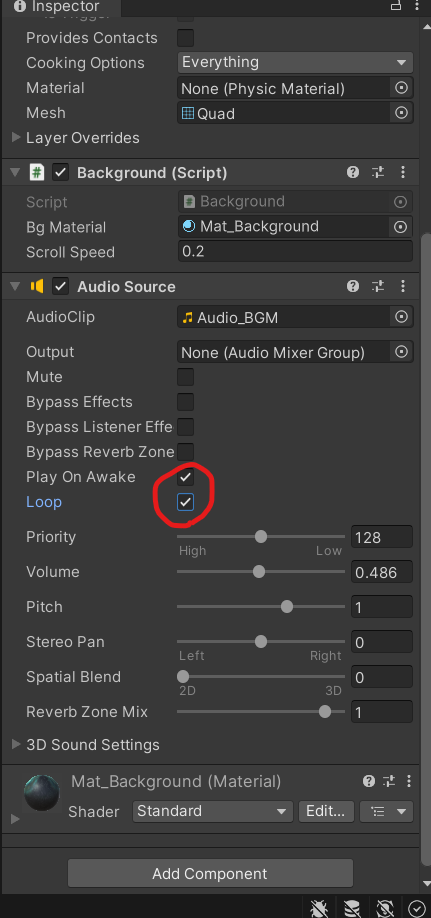
Task: Click the Priority value field 128
Action: point(382,537)
